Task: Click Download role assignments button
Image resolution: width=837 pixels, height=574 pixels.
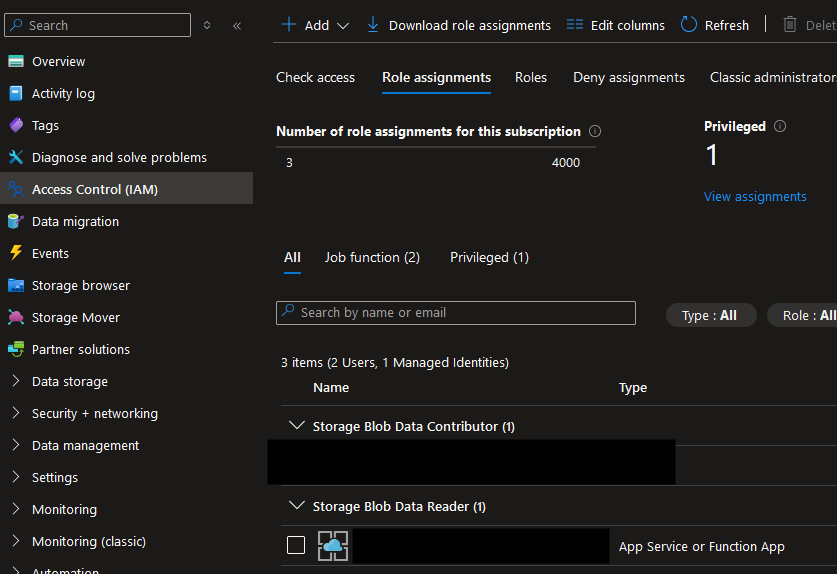Action: click(459, 25)
